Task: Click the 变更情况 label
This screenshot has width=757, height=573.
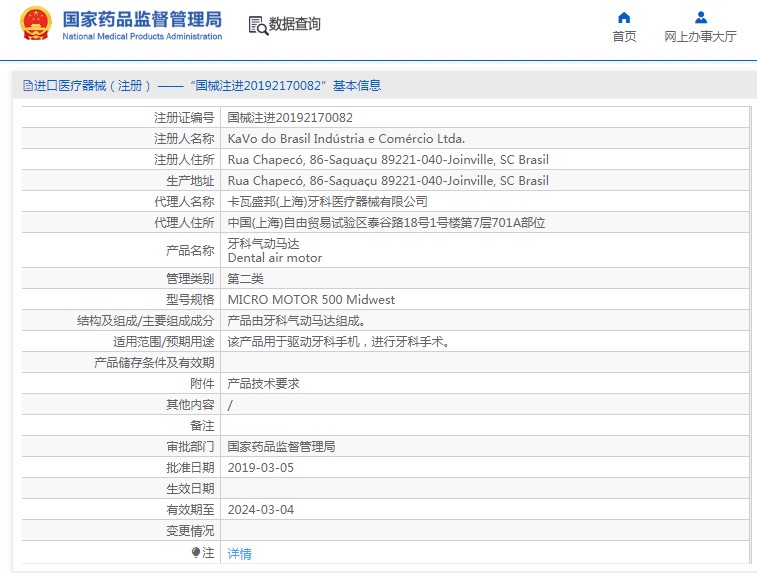Action: [190, 531]
